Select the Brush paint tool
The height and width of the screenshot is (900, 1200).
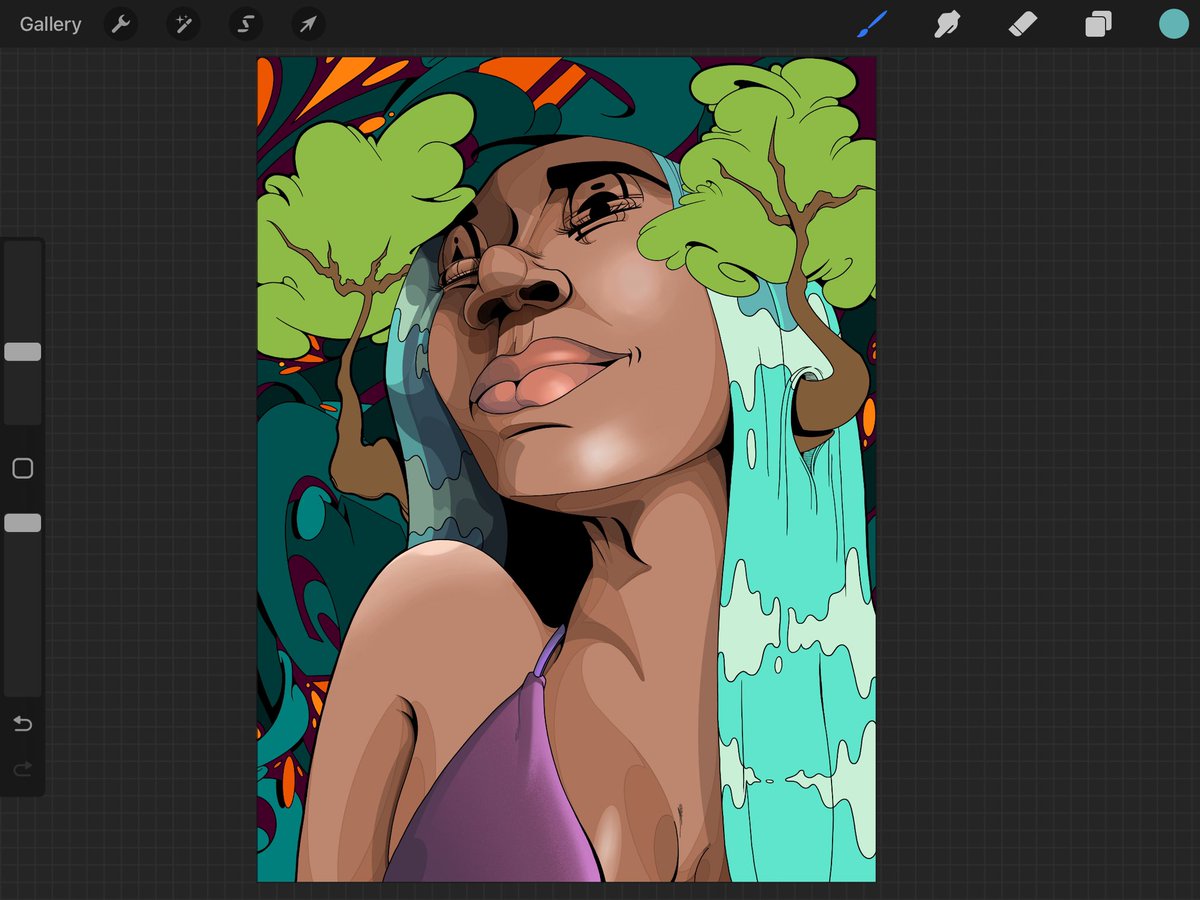pyautogui.click(x=872, y=24)
